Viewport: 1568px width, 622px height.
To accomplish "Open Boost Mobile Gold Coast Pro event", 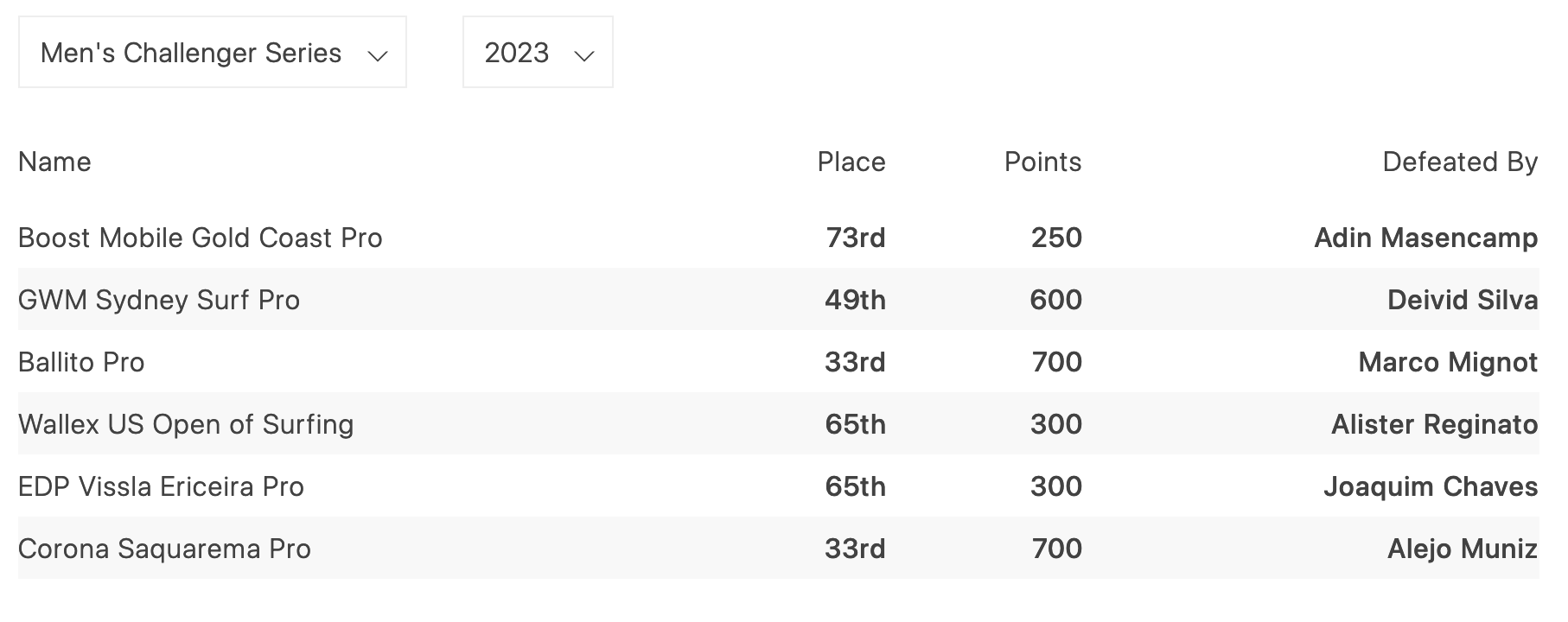I will (x=200, y=238).
